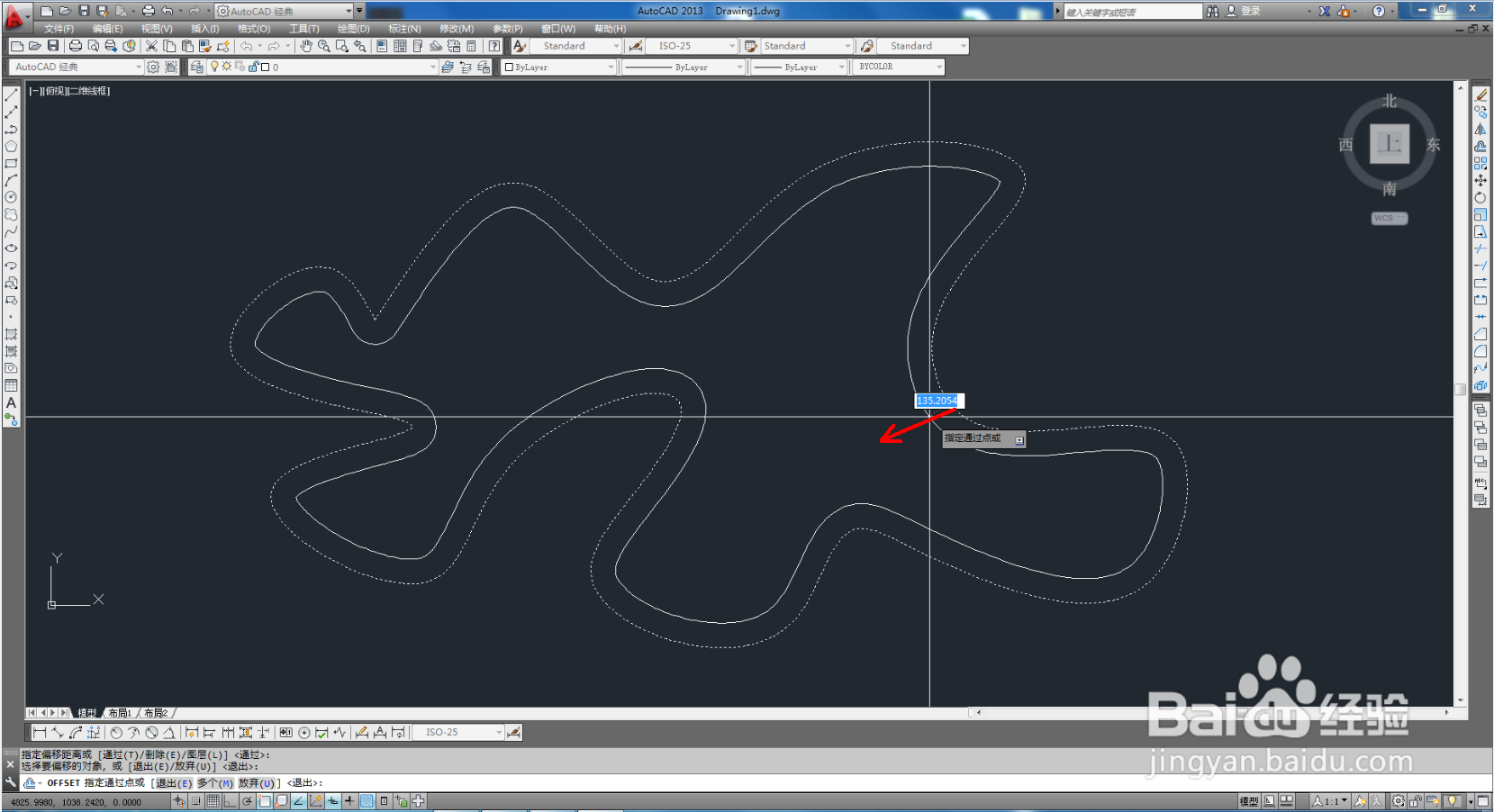Click 二维线框 visual style viewport control
The width and height of the screenshot is (1494, 812).
[88, 91]
